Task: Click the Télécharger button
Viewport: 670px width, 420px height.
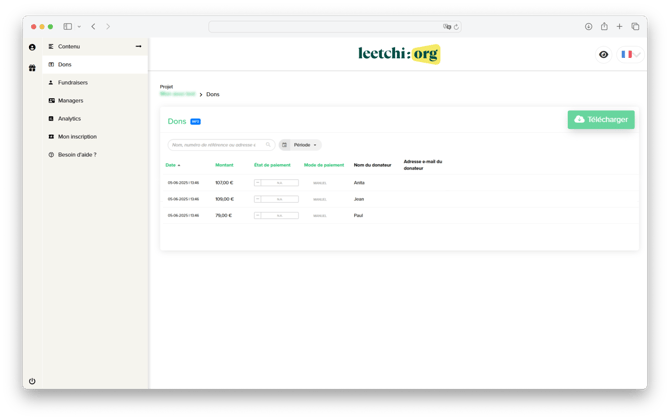Action: coord(601,120)
